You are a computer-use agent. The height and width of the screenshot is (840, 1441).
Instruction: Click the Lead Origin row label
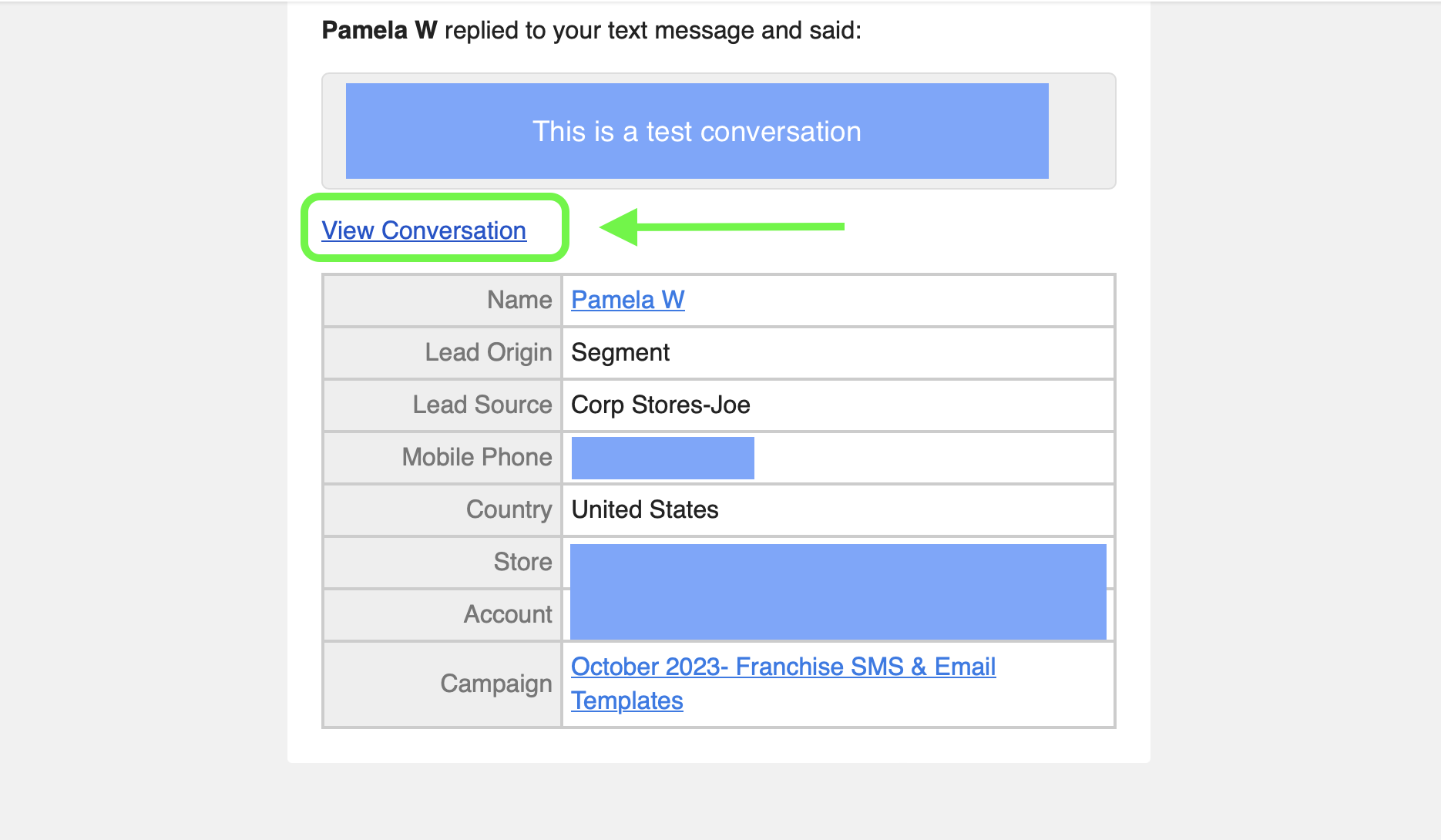pos(489,352)
